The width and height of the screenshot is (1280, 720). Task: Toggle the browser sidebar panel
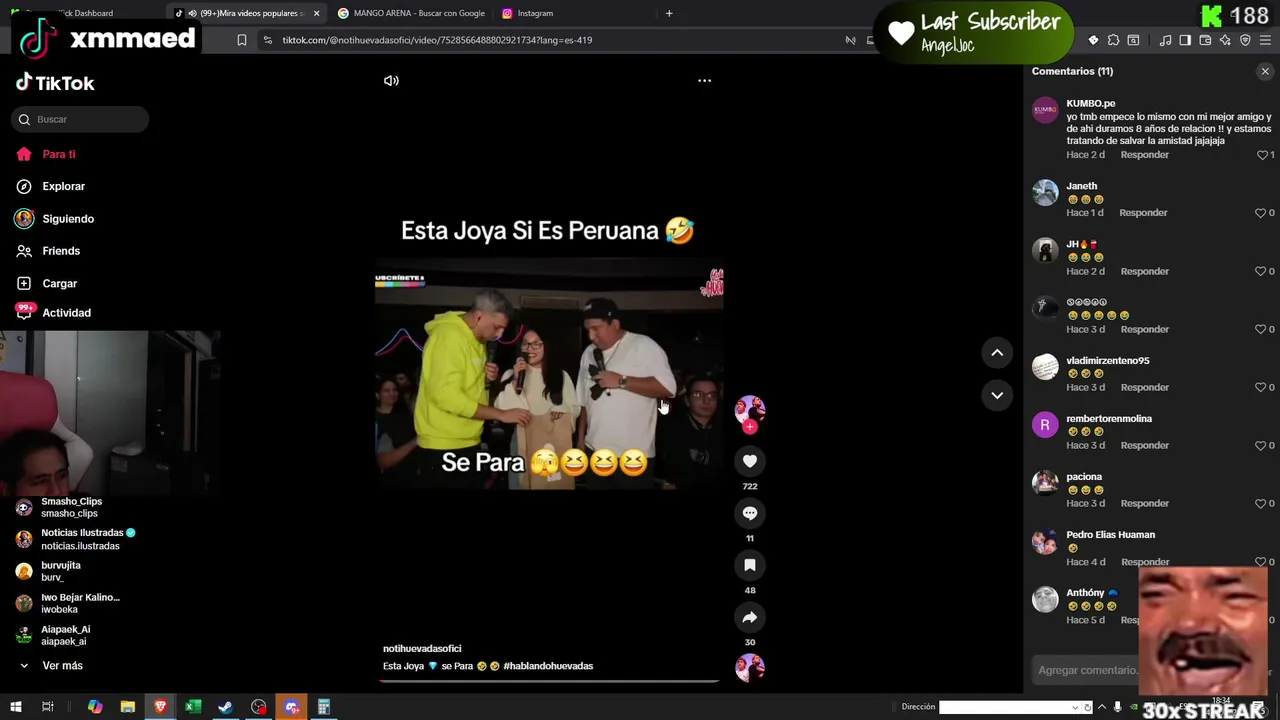pos(1185,40)
